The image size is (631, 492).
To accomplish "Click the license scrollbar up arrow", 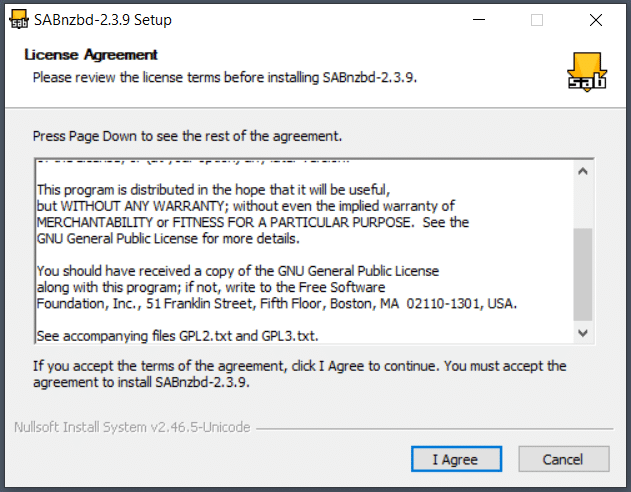I will pyautogui.click(x=583, y=172).
